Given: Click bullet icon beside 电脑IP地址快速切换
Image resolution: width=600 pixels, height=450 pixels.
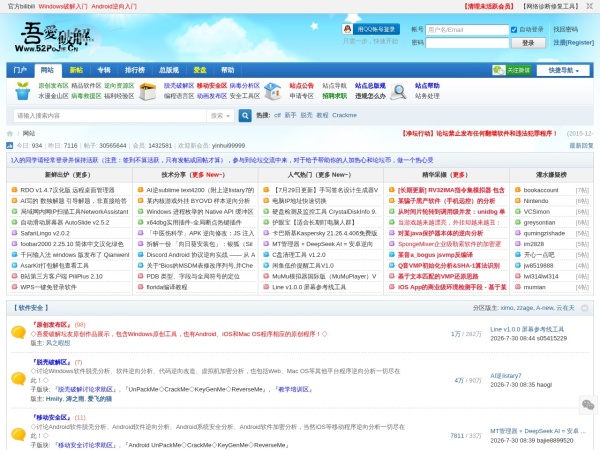Looking at the screenshot, I should (266, 201).
